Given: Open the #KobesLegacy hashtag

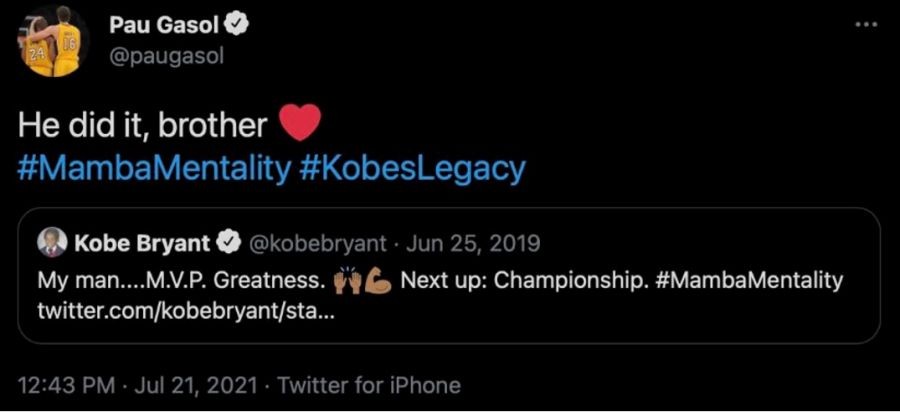Looking at the screenshot, I should (412, 168).
